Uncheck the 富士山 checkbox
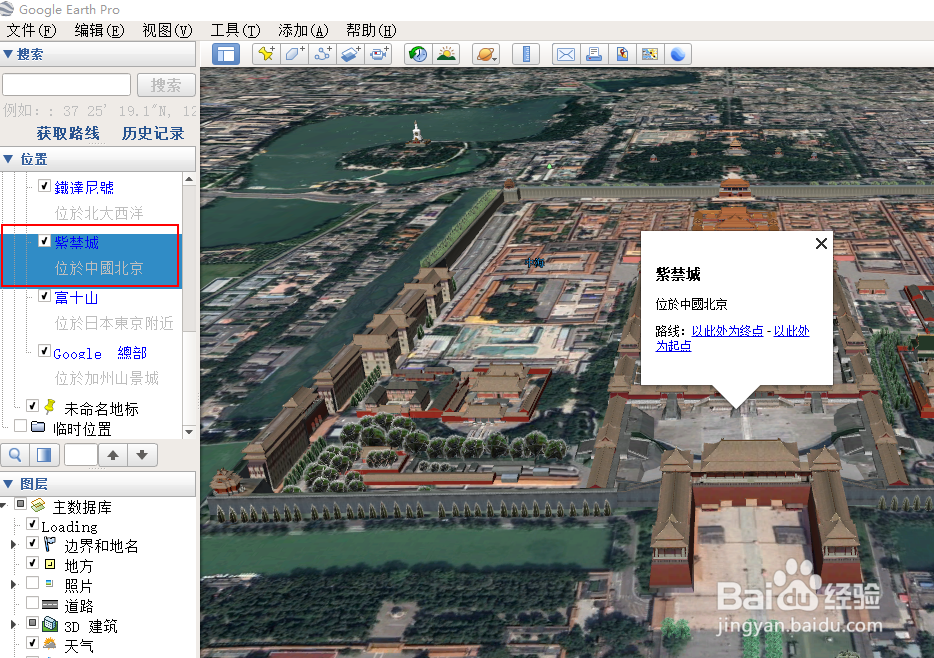This screenshot has width=934, height=658. [x=44, y=295]
